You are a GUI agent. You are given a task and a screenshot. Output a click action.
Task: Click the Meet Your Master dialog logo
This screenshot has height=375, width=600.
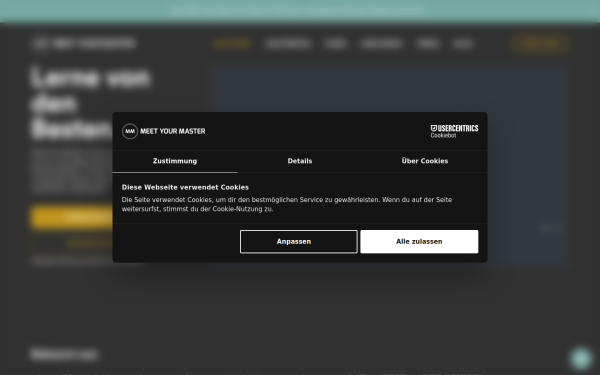click(x=164, y=131)
